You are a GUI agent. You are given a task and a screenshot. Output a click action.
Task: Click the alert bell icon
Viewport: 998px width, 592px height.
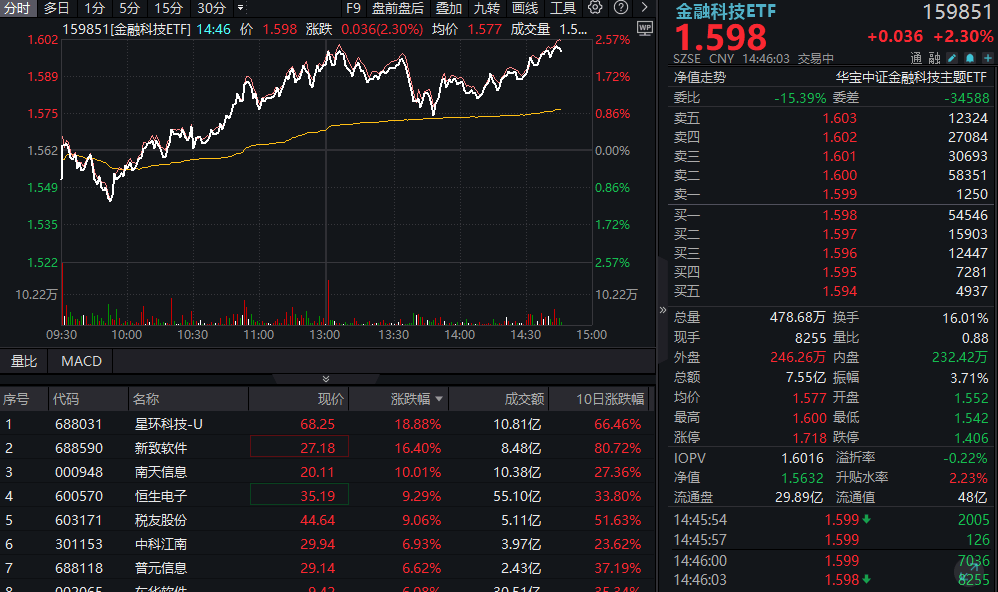coord(970,58)
